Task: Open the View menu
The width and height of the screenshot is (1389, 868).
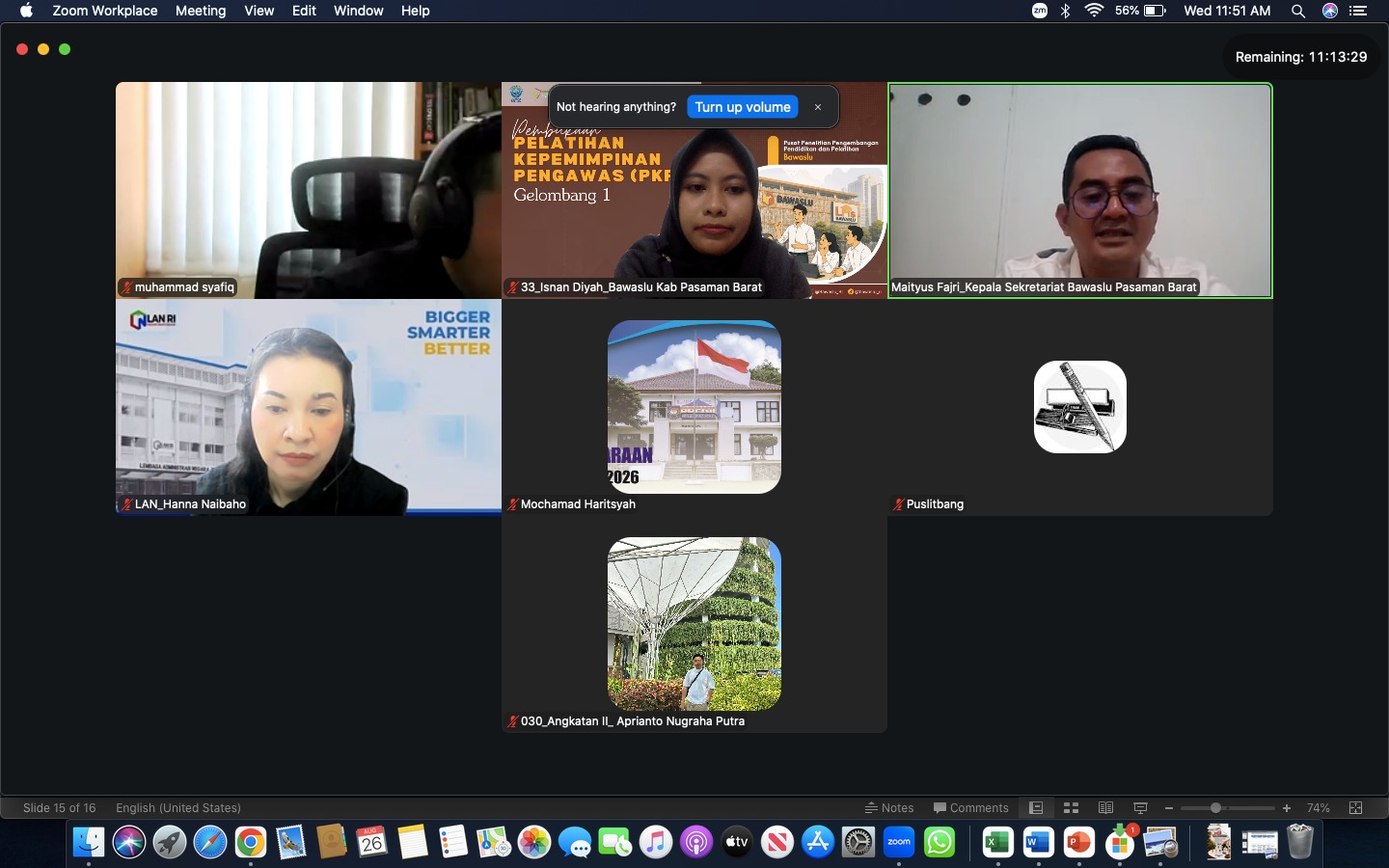Action: (259, 11)
